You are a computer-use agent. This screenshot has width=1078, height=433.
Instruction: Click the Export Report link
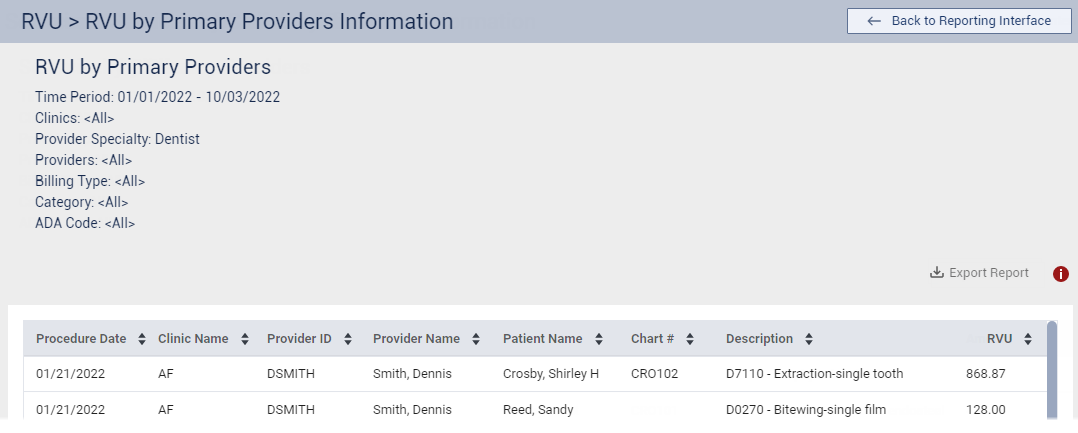[988, 273]
